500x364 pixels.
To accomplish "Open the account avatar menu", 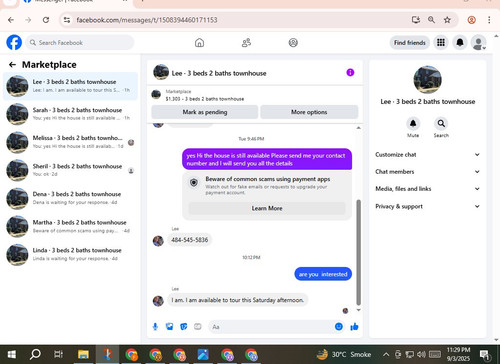I will coord(478,43).
